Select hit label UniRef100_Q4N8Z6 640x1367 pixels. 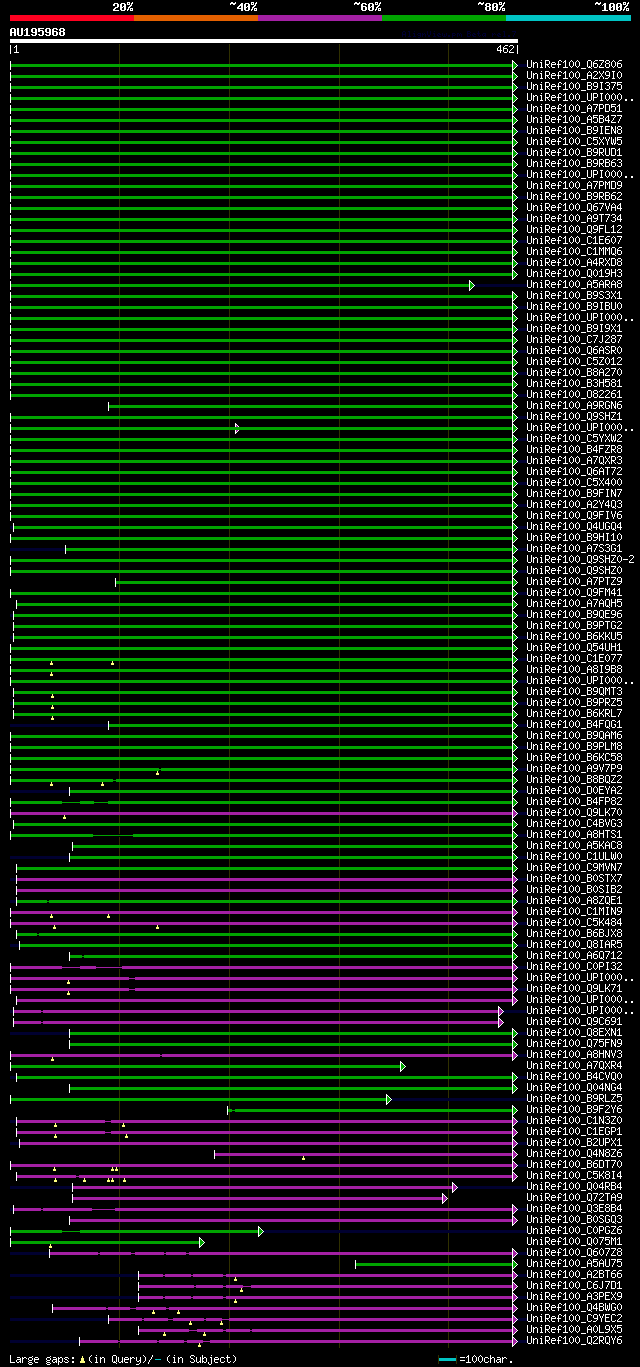(x=574, y=1153)
